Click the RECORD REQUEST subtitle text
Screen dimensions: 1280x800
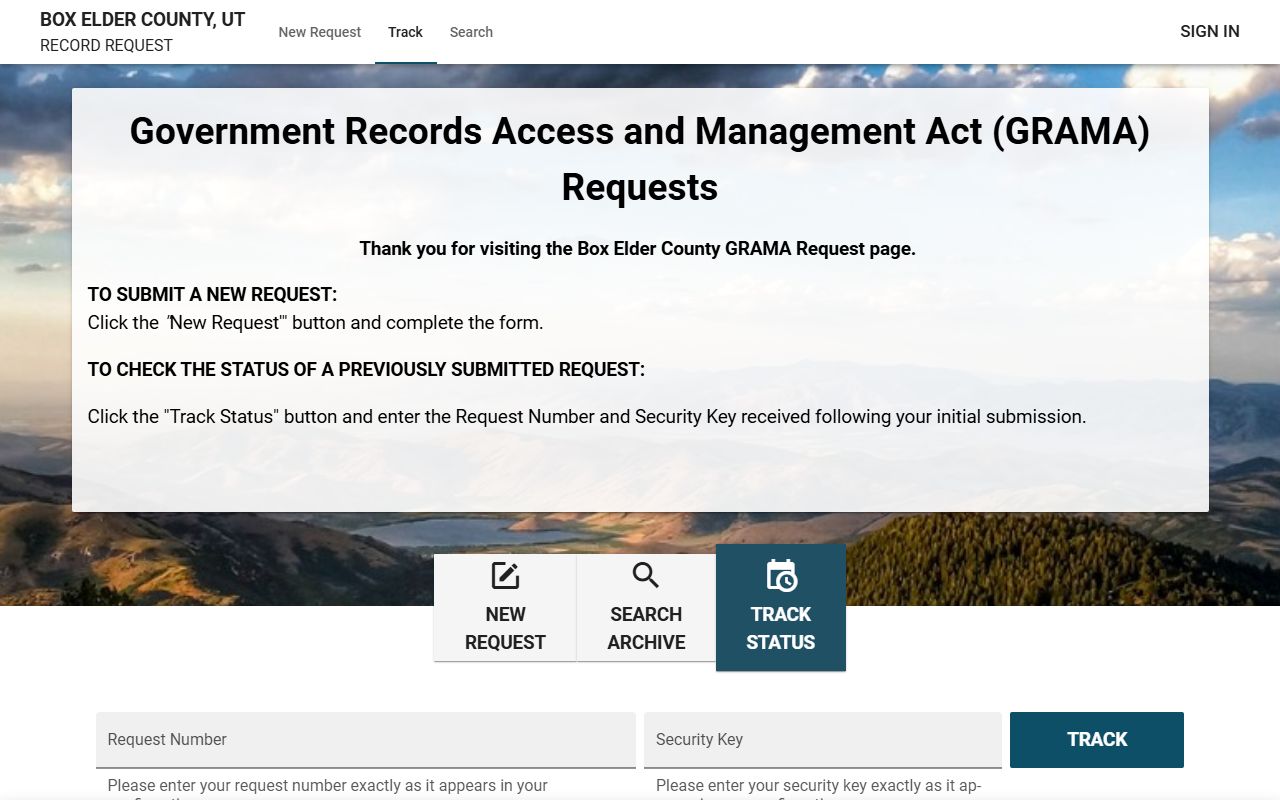click(106, 45)
